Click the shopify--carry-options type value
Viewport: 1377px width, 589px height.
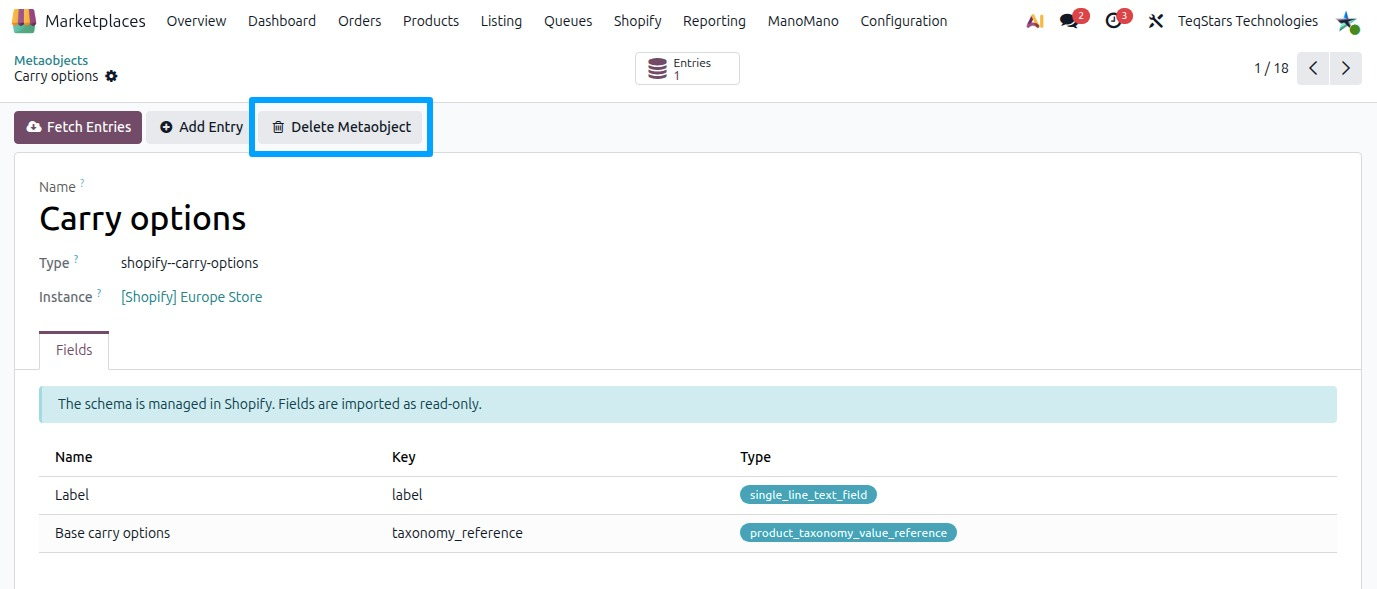tap(190, 263)
